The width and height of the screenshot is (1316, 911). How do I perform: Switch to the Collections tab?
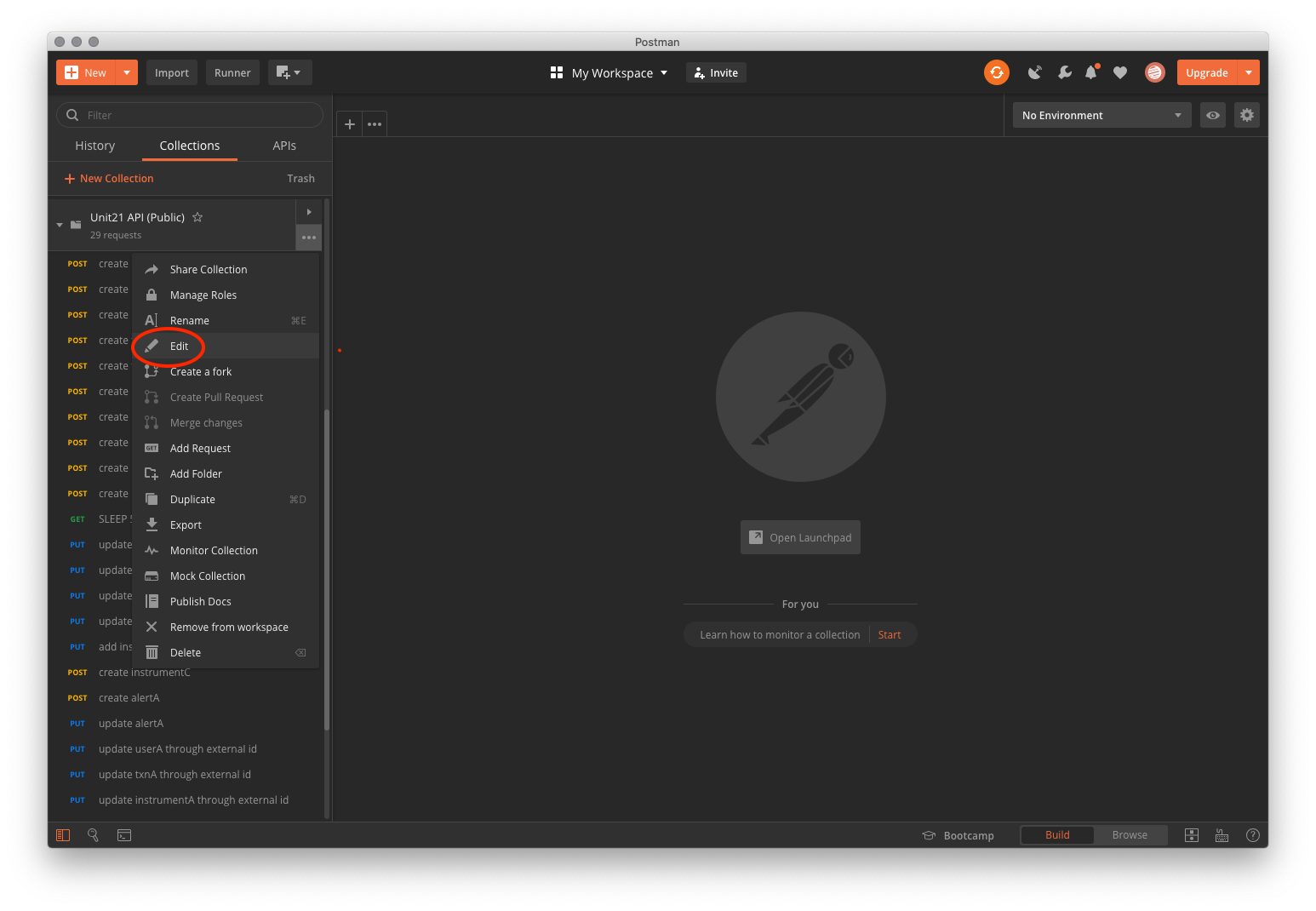pos(190,146)
